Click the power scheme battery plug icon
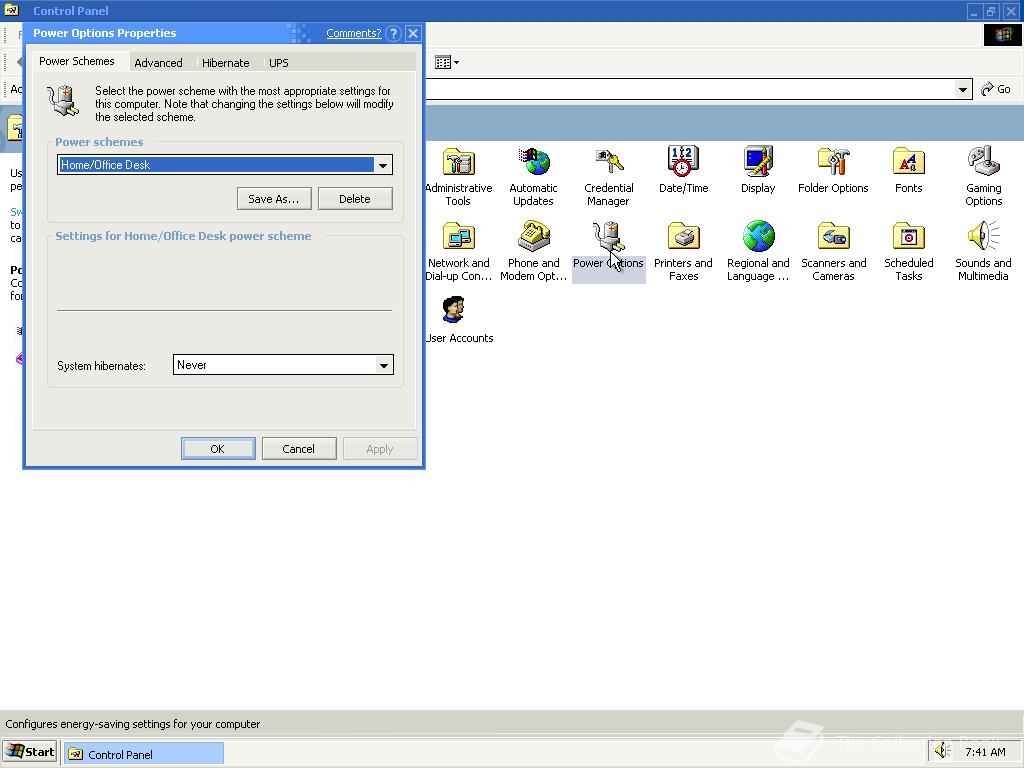1024x768 pixels. [63, 102]
